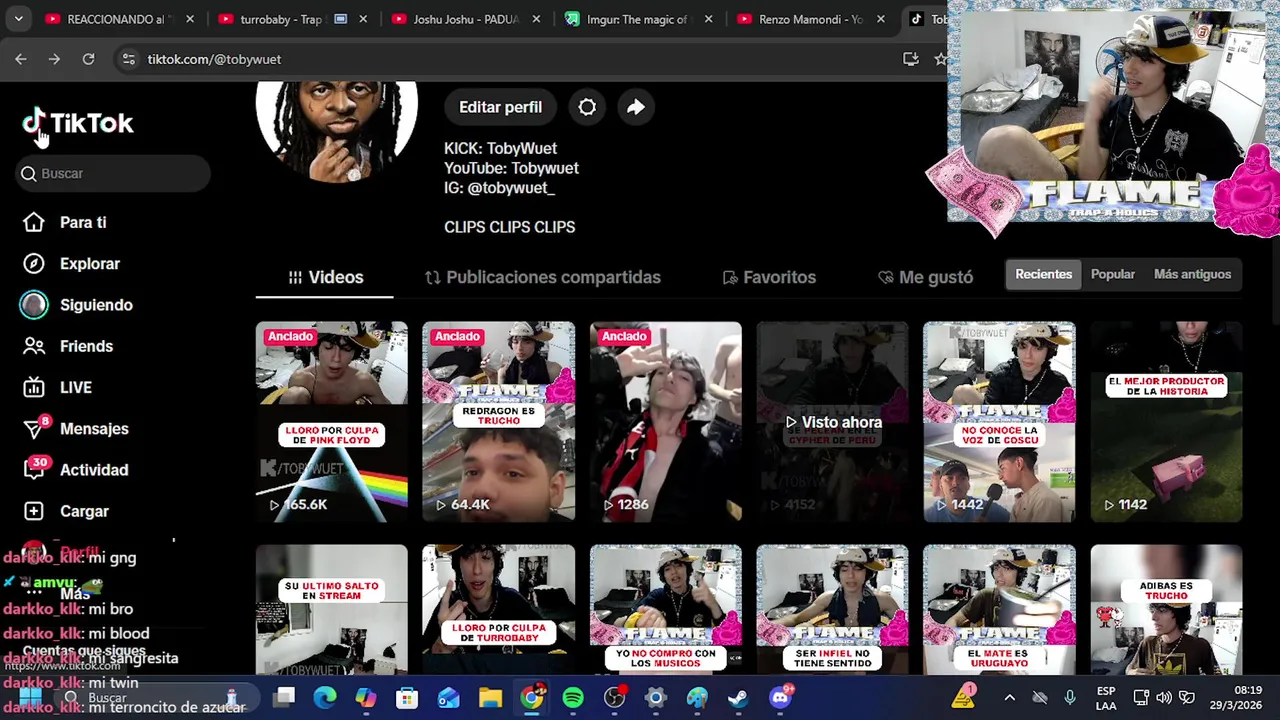Open Outlook from the taskbar
This screenshot has height=720, width=1280.
coord(449,697)
